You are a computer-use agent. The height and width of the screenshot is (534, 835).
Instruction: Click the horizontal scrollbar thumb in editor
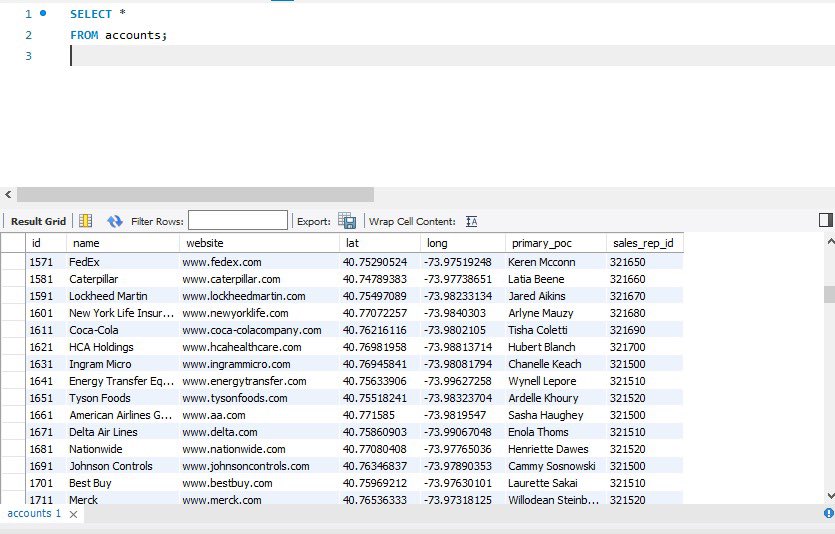coord(195,194)
